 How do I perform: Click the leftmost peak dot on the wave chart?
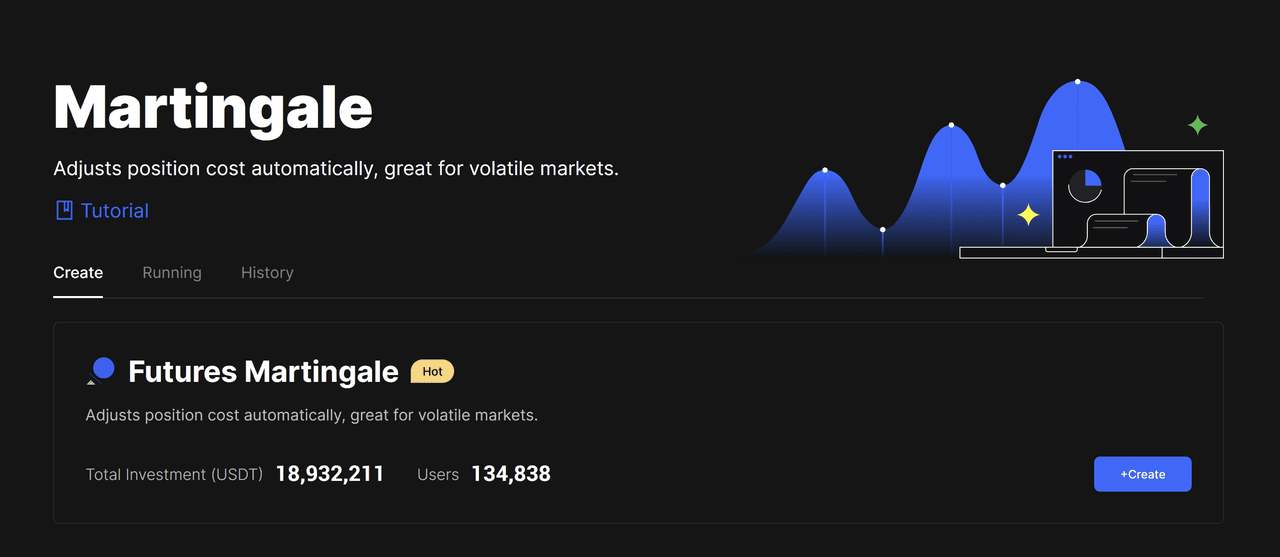click(x=825, y=170)
